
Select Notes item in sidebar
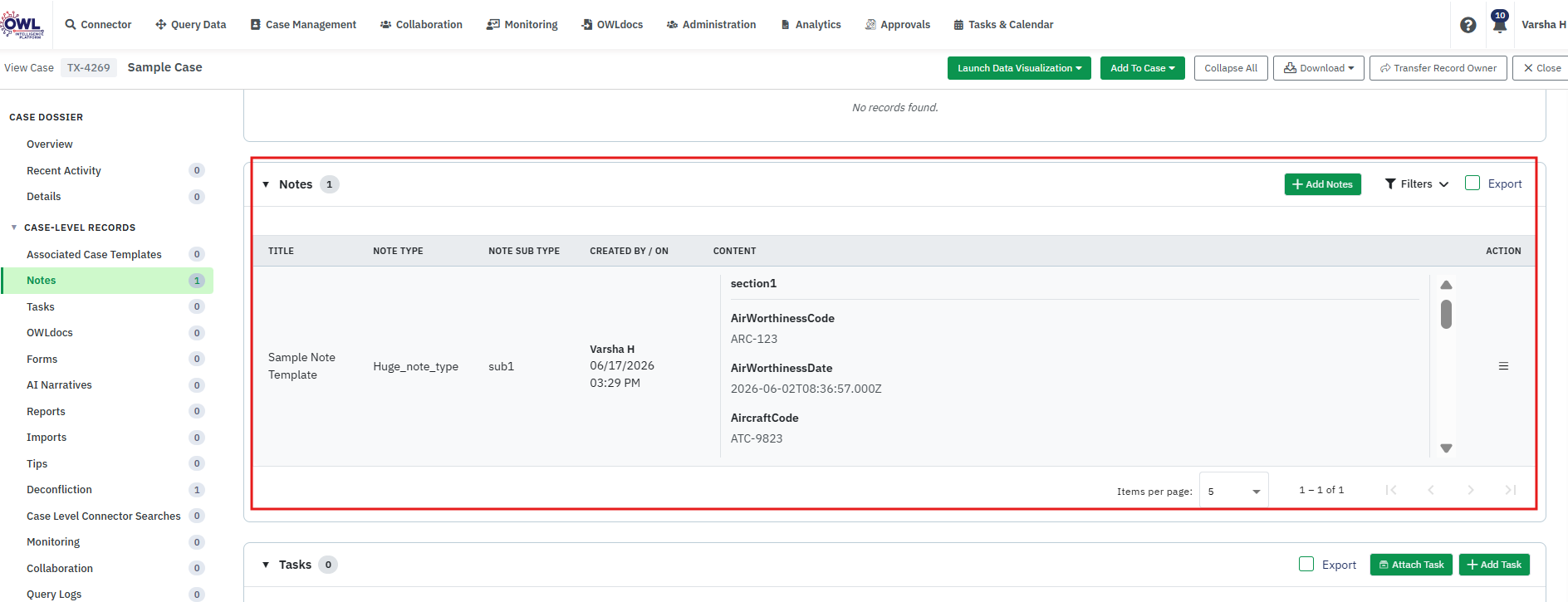[x=107, y=281]
